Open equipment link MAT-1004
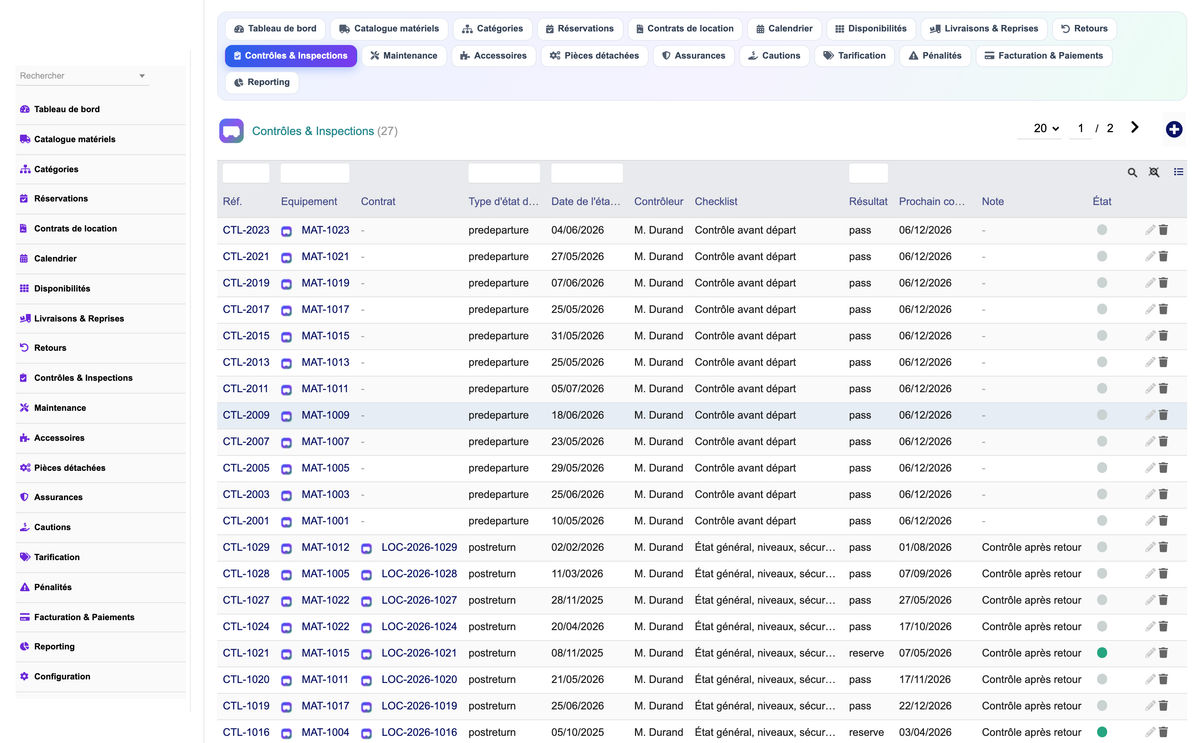The height and width of the screenshot is (743, 1200). (325, 733)
